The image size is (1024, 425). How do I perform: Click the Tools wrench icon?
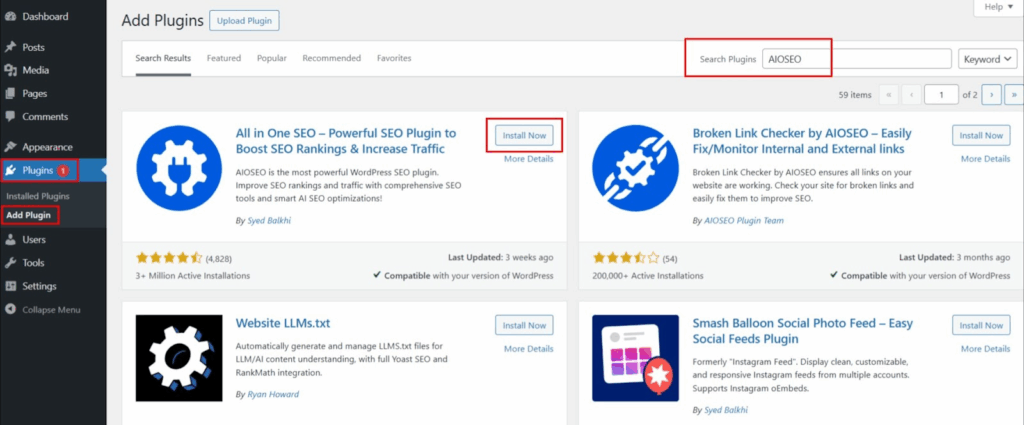point(10,262)
